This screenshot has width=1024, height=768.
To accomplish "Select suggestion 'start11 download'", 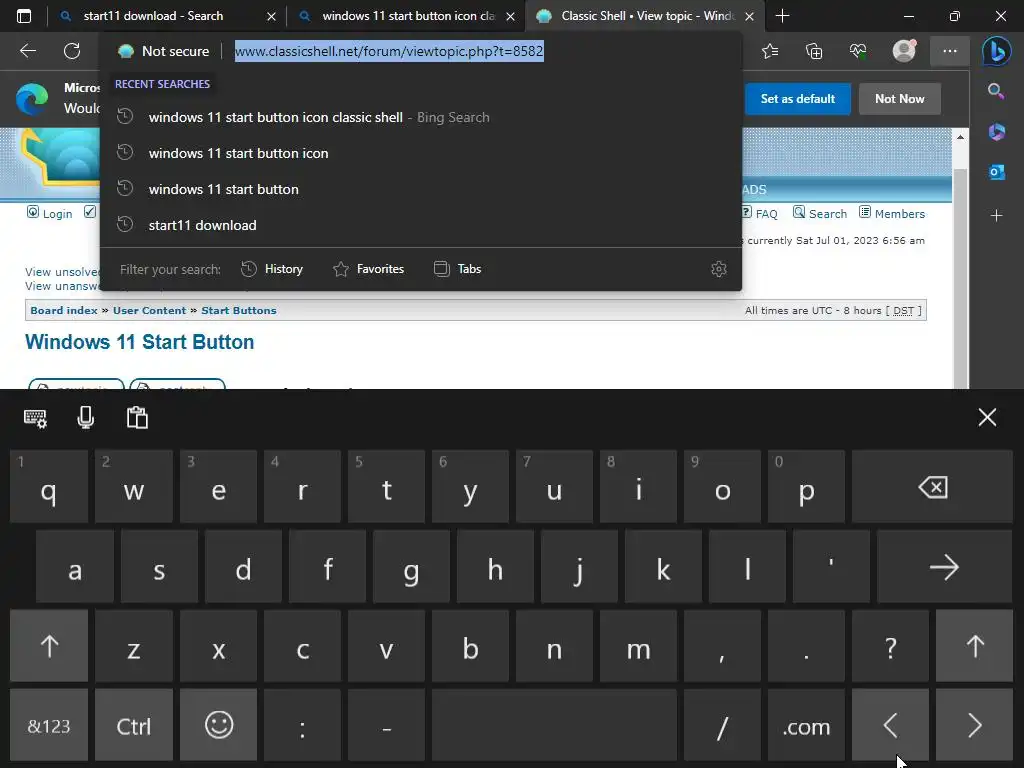I will pyautogui.click(x=421, y=225).
